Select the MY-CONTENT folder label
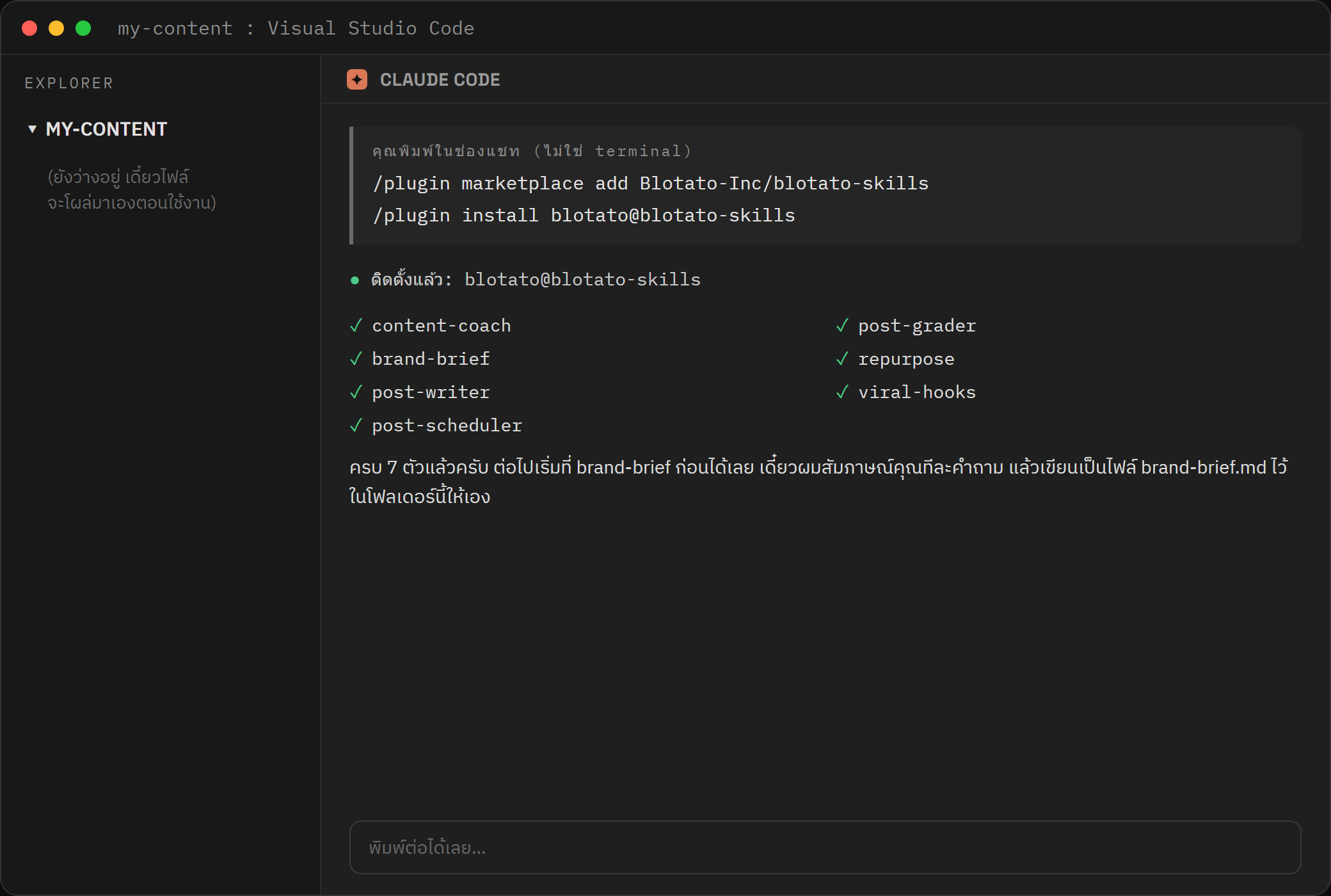 [106, 129]
